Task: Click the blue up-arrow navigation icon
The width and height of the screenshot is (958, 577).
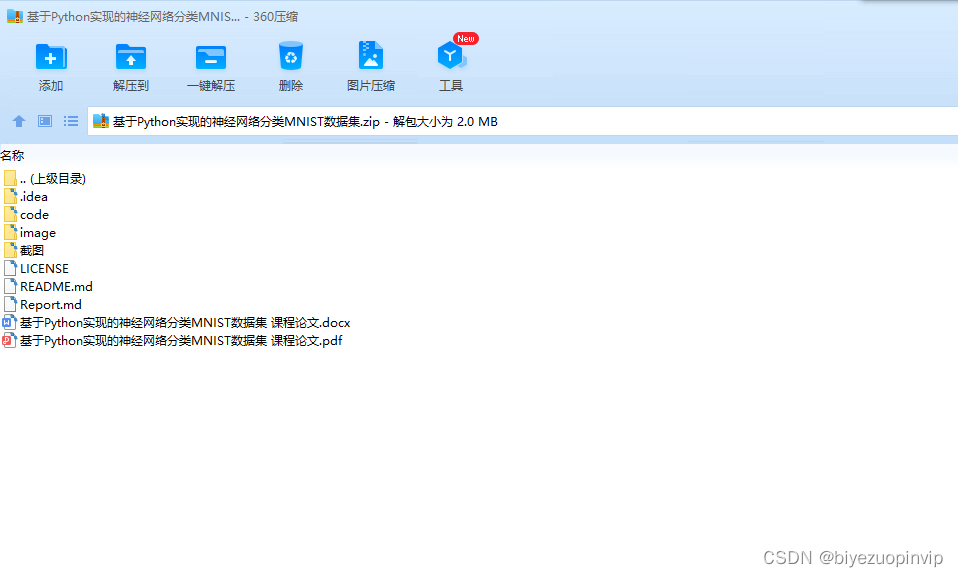Action: [x=18, y=120]
